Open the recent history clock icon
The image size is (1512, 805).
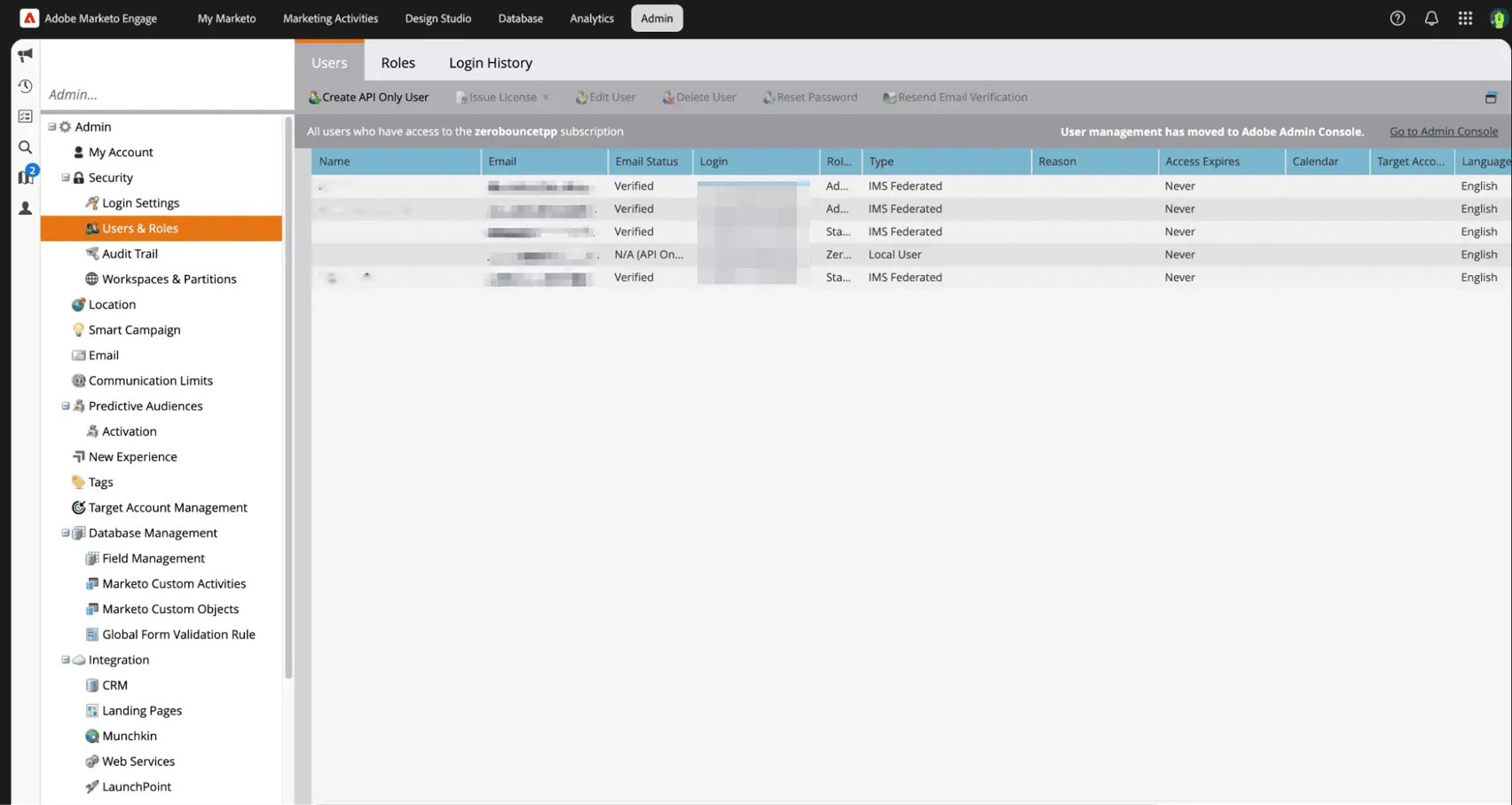click(25, 86)
